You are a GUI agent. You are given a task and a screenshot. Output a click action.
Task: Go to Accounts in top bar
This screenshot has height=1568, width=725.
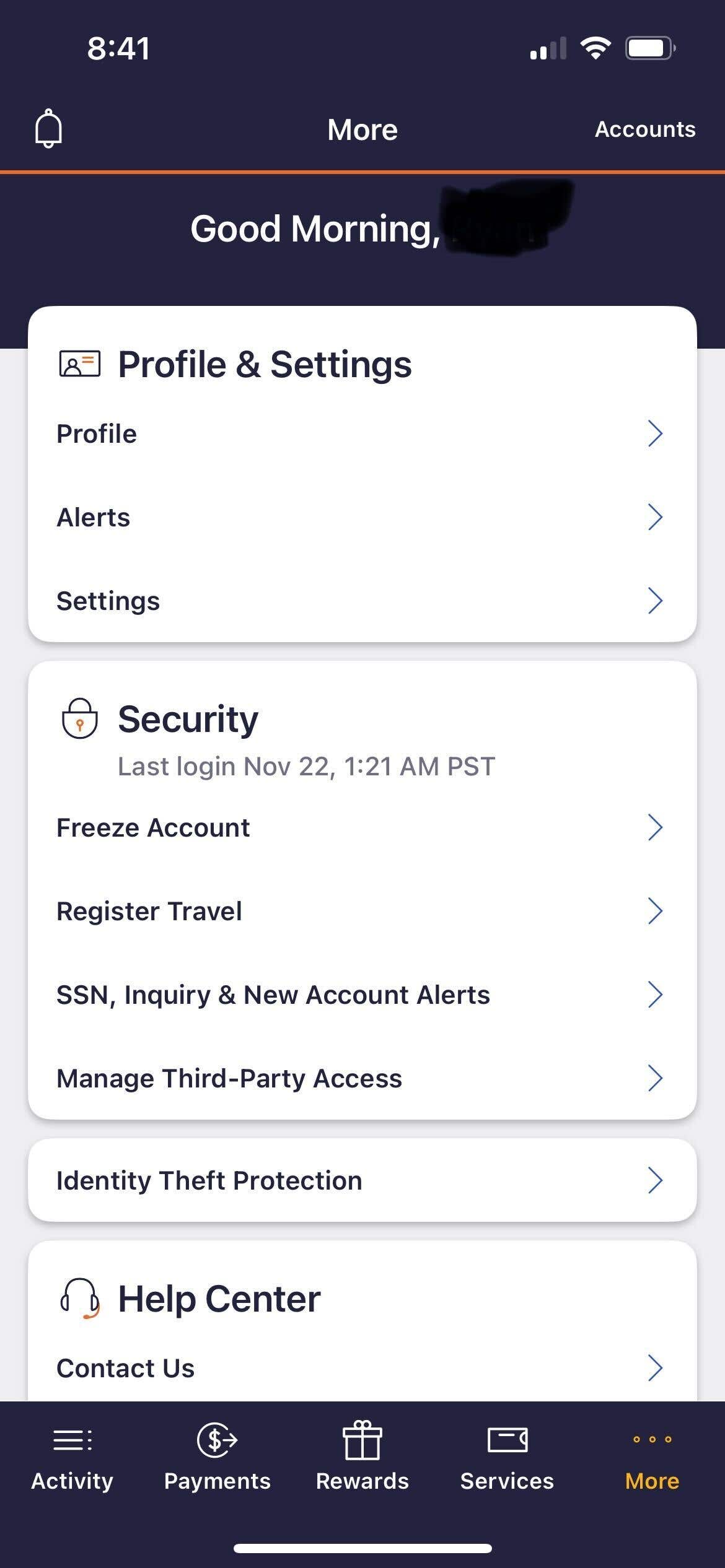(x=645, y=129)
